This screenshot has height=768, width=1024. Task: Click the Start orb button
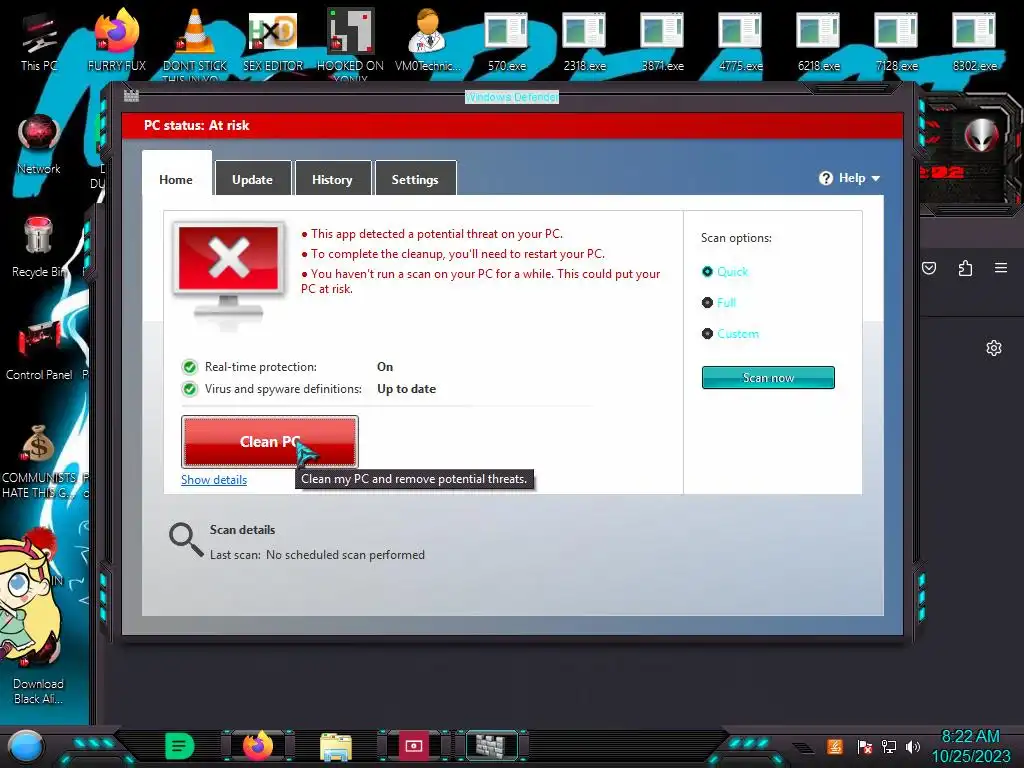click(x=26, y=747)
